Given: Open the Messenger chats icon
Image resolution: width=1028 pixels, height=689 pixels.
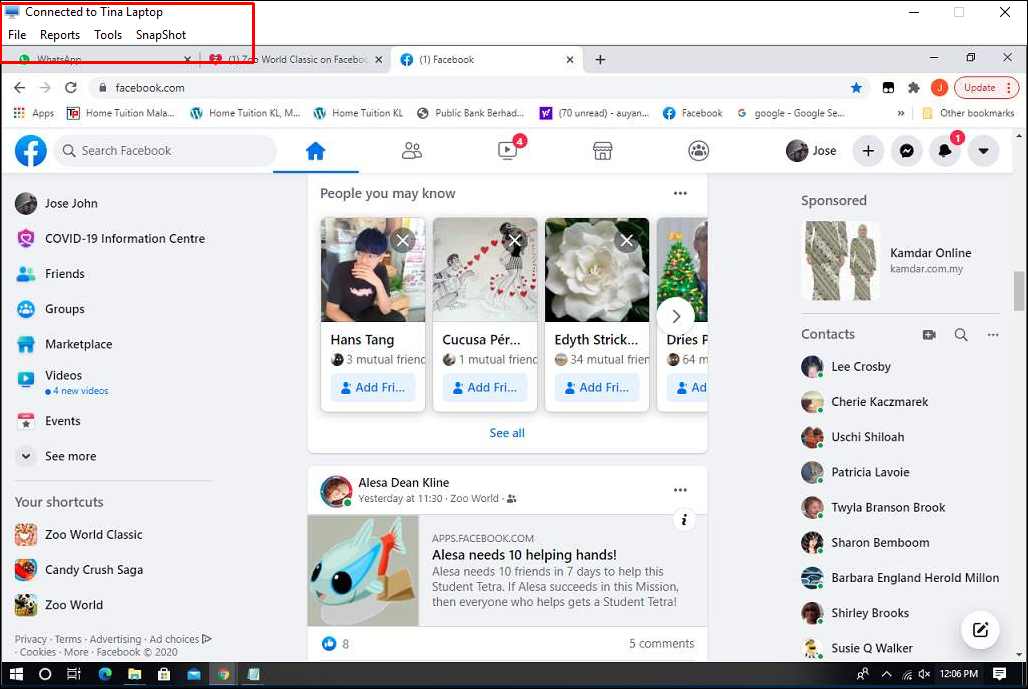Looking at the screenshot, I should 907,150.
